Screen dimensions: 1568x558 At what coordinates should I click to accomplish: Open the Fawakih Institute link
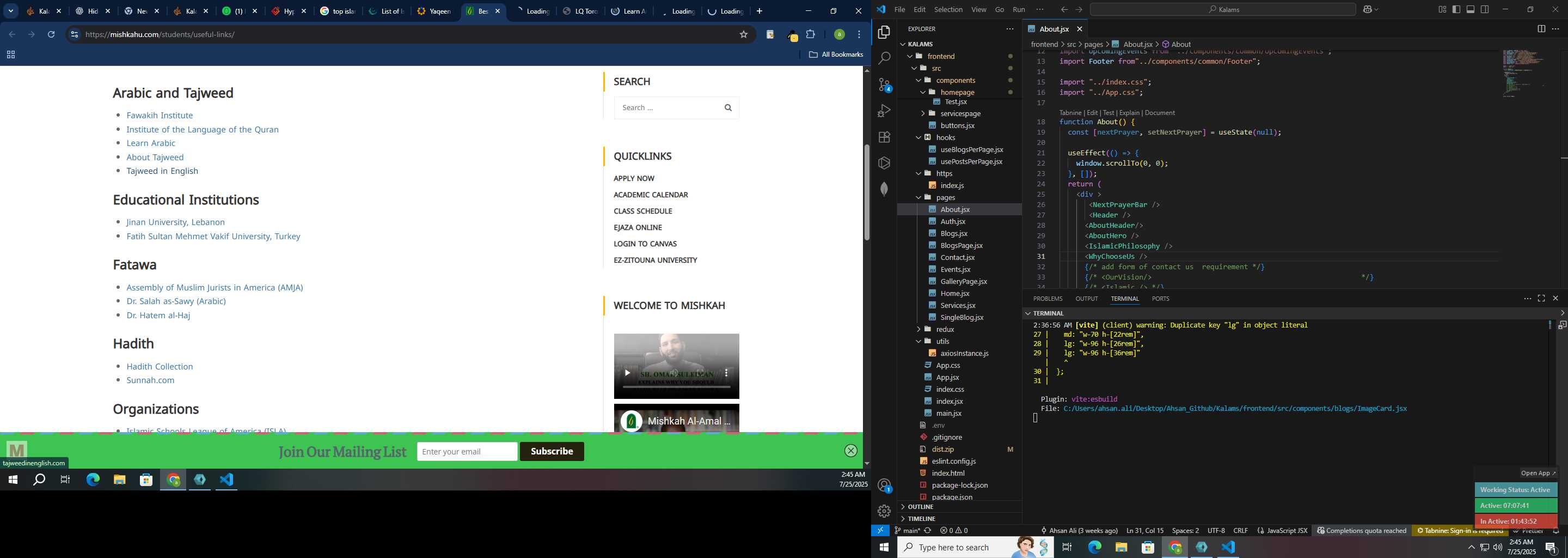click(x=160, y=115)
